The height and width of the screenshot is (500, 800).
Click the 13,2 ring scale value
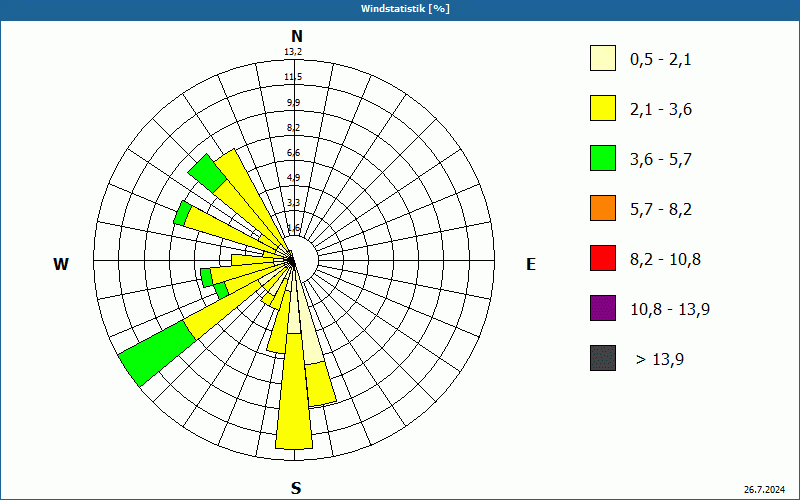pos(293,52)
